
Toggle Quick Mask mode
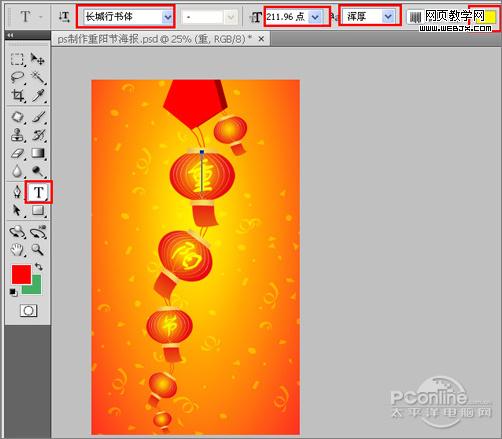[29, 311]
